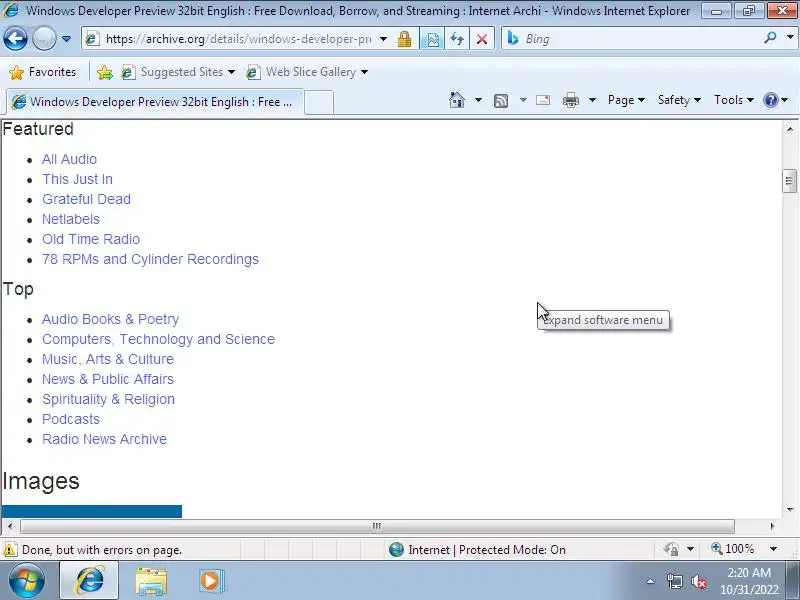Viewport: 800px width, 600px height.
Task: Click the vertical scrollbar up arrow
Action: pos(790,129)
